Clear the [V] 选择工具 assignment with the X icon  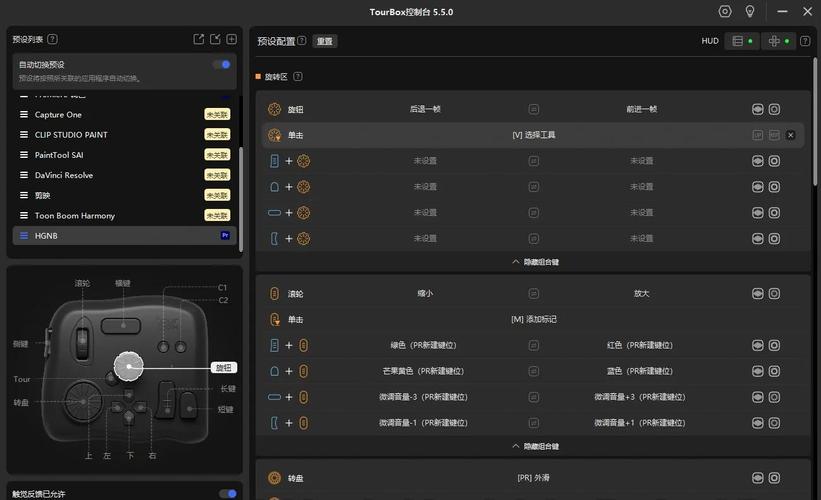pos(791,135)
